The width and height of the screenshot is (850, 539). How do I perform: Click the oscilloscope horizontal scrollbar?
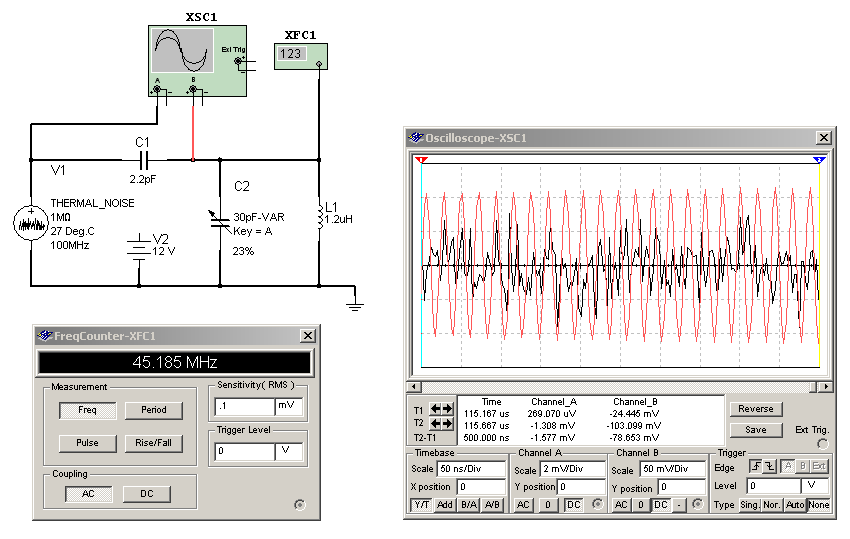620,386
